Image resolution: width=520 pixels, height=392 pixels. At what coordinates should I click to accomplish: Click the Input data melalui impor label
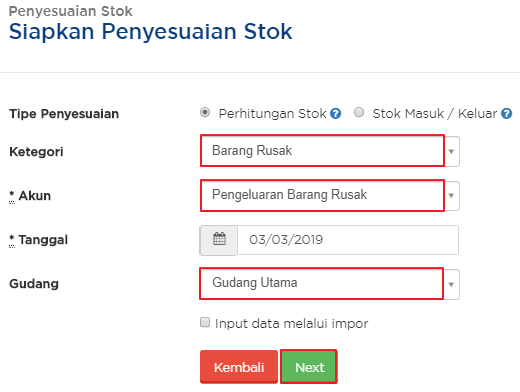[x=292, y=323]
